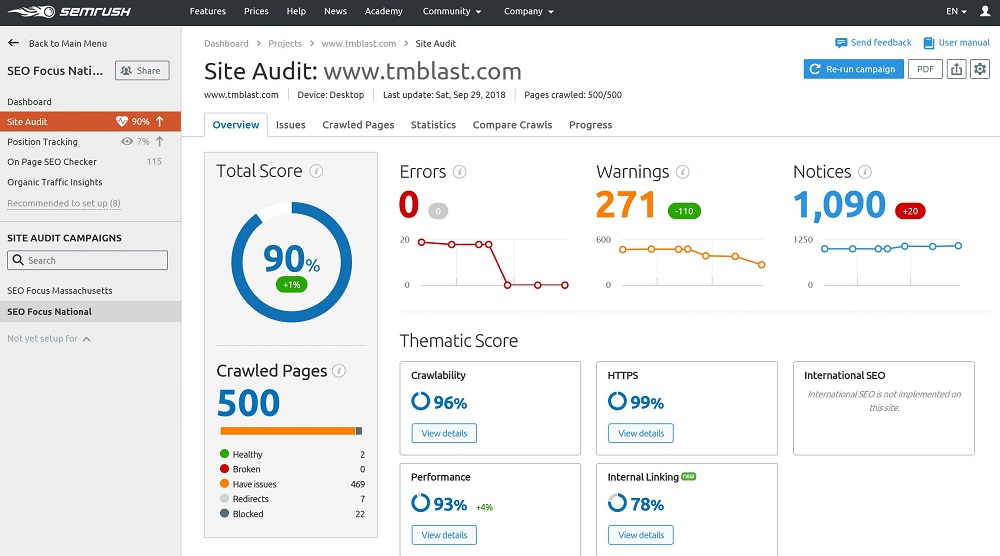Screen dimensions: 1000x556
Task: Switch to the Compare Crawls tab
Action: point(512,125)
